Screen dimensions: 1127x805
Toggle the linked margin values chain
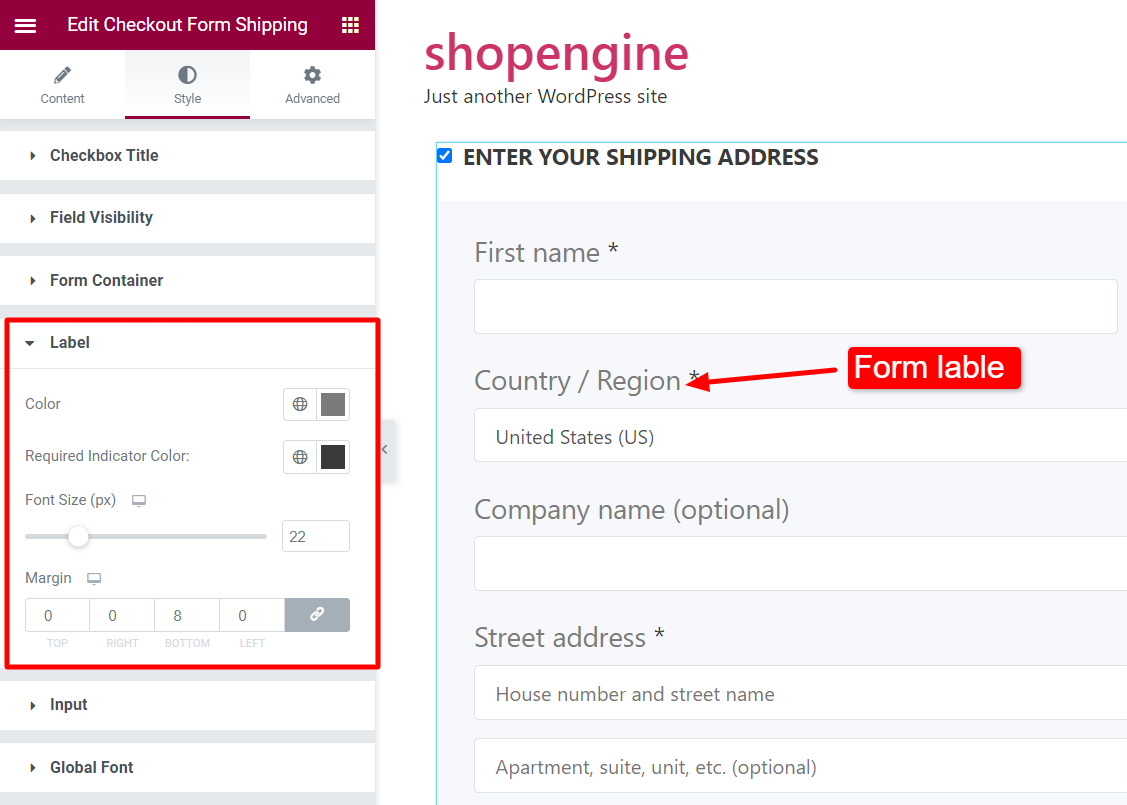coord(317,614)
